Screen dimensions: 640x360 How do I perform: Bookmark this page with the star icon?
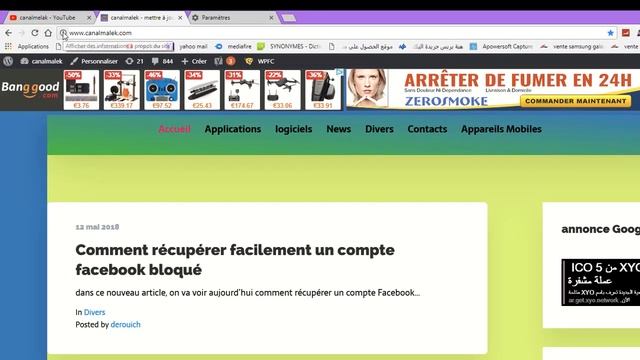click(611, 33)
